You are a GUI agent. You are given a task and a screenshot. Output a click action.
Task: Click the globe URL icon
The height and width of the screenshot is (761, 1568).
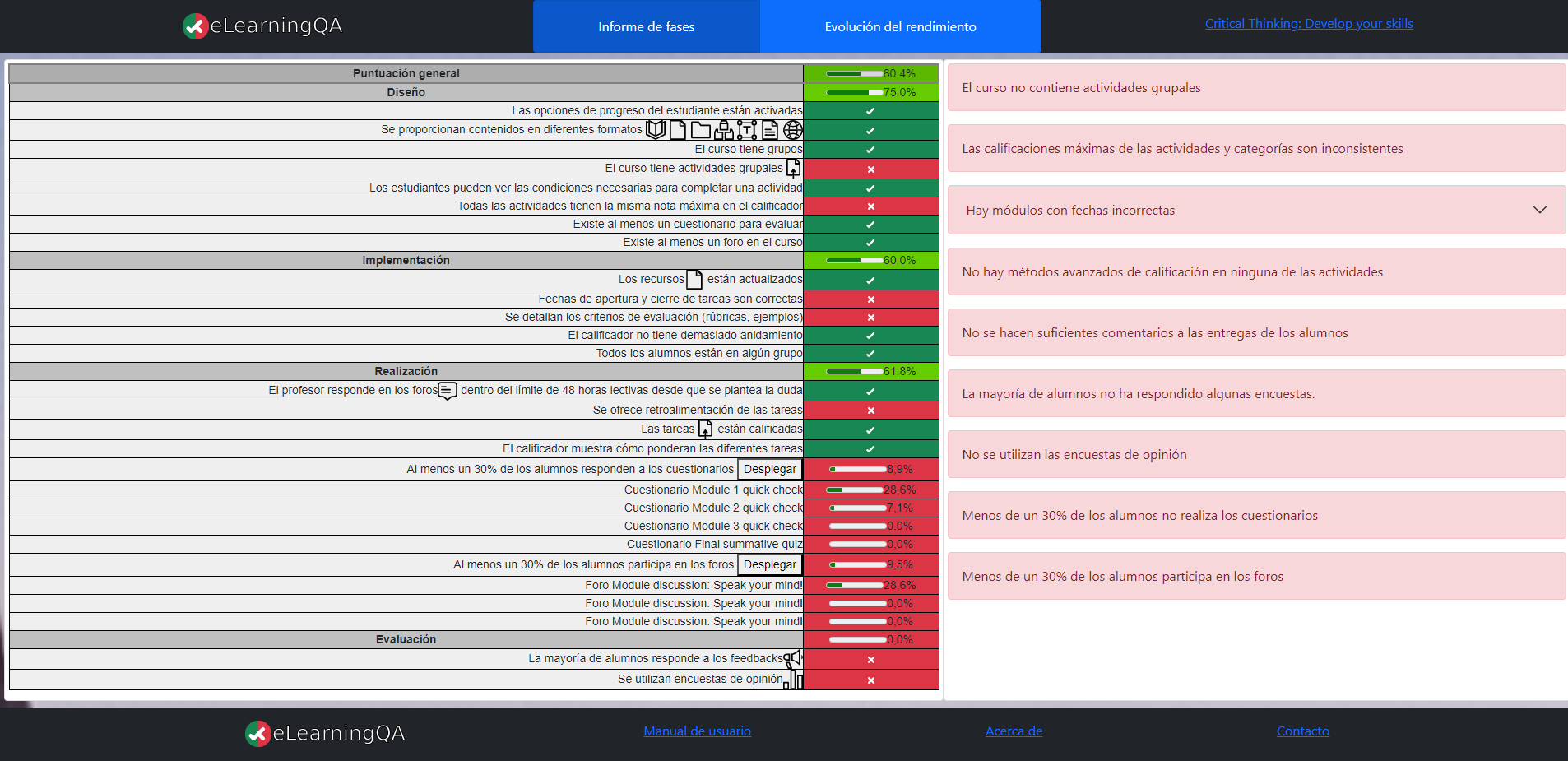click(793, 130)
